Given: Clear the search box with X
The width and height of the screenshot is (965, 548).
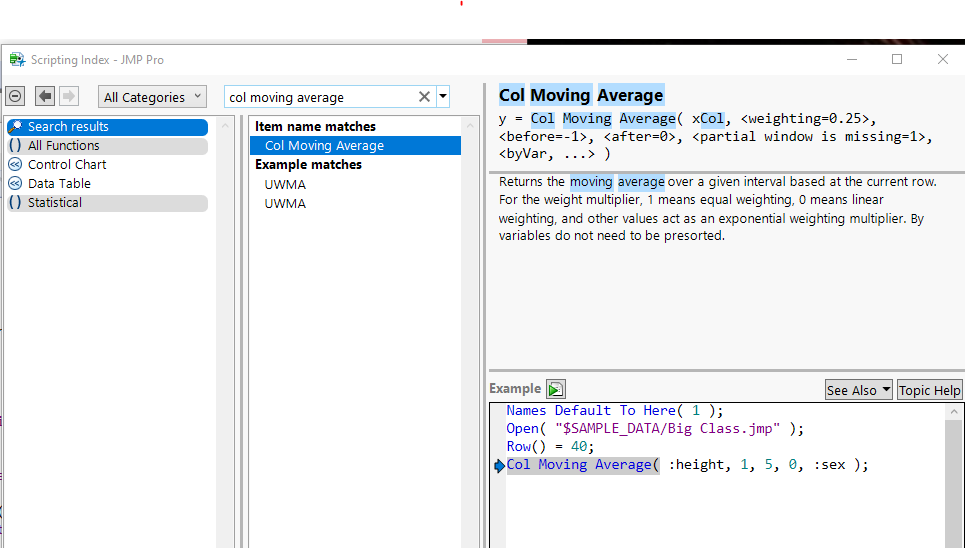Looking at the screenshot, I should [x=424, y=97].
